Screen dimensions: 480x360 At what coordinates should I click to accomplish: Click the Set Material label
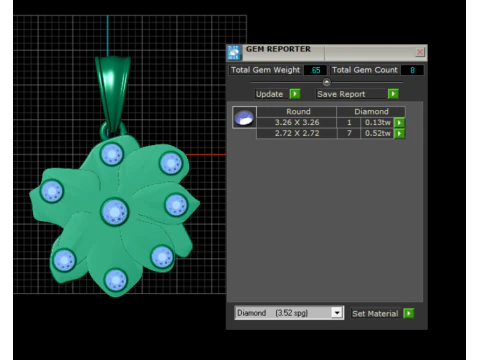pyautogui.click(x=375, y=313)
